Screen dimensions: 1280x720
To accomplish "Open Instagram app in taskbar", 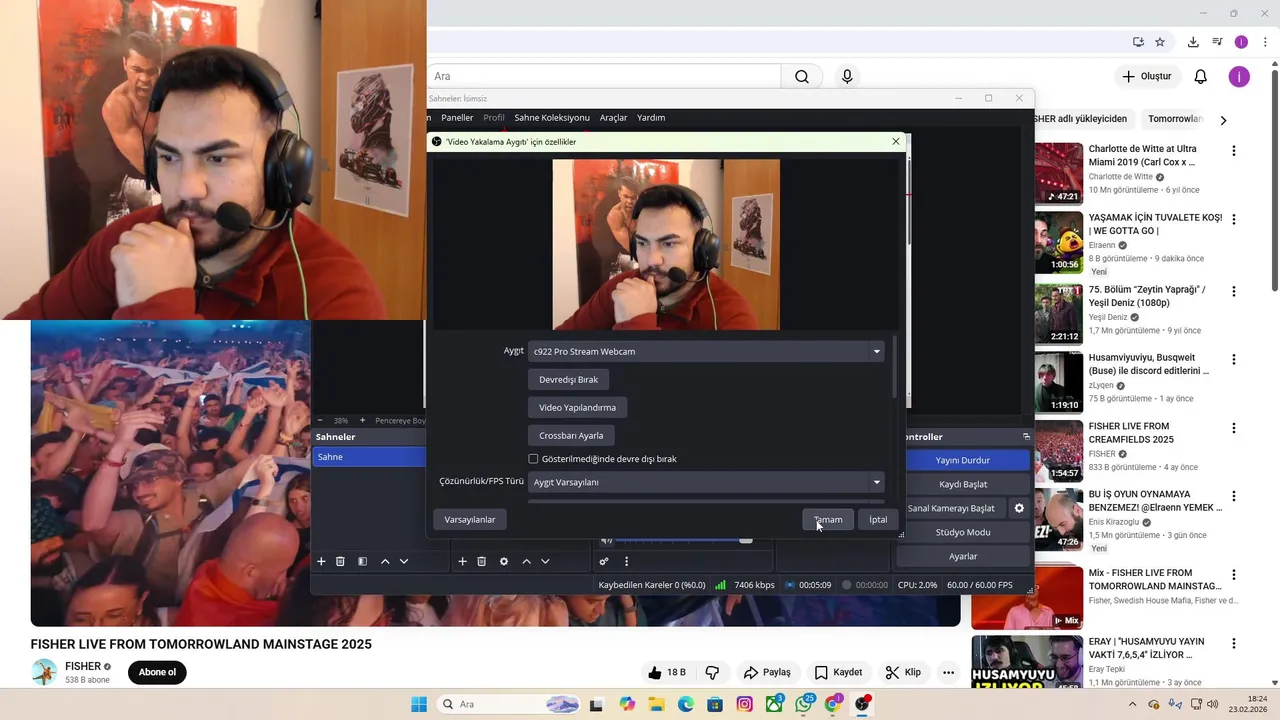I will point(744,704).
